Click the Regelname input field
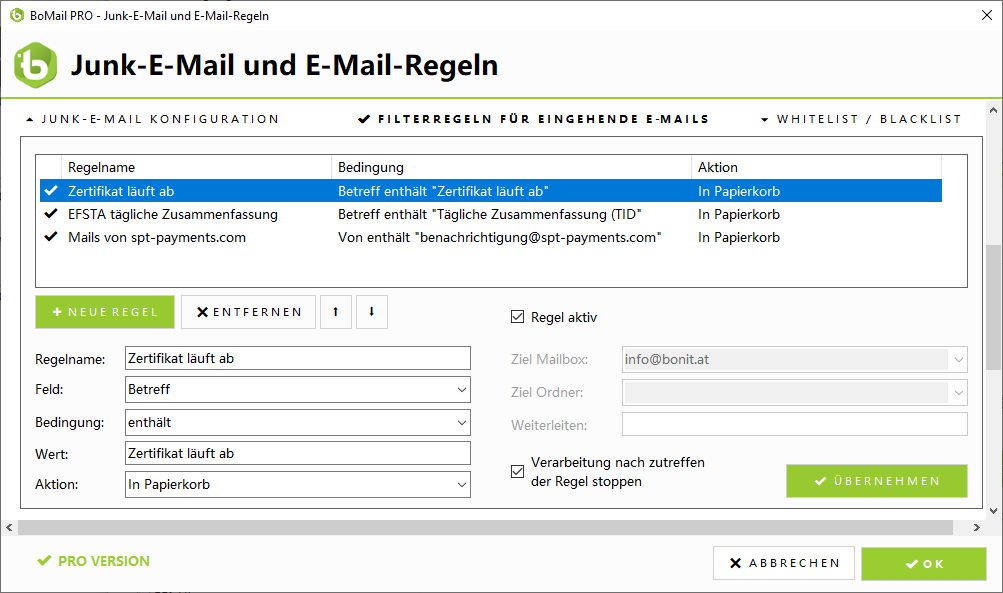 [x=297, y=358]
